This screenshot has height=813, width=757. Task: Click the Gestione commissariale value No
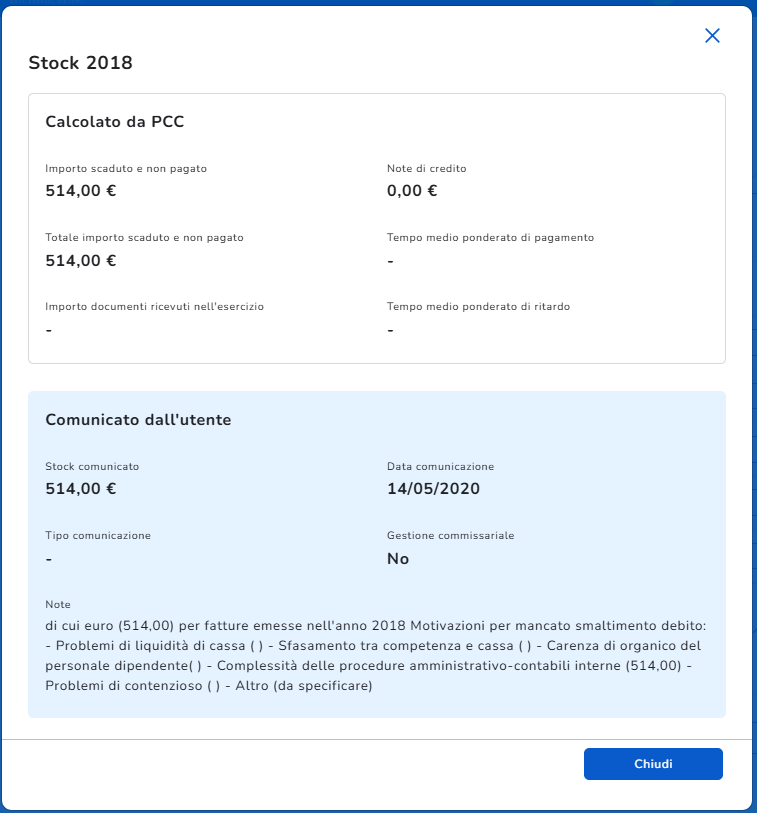point(398,559)
